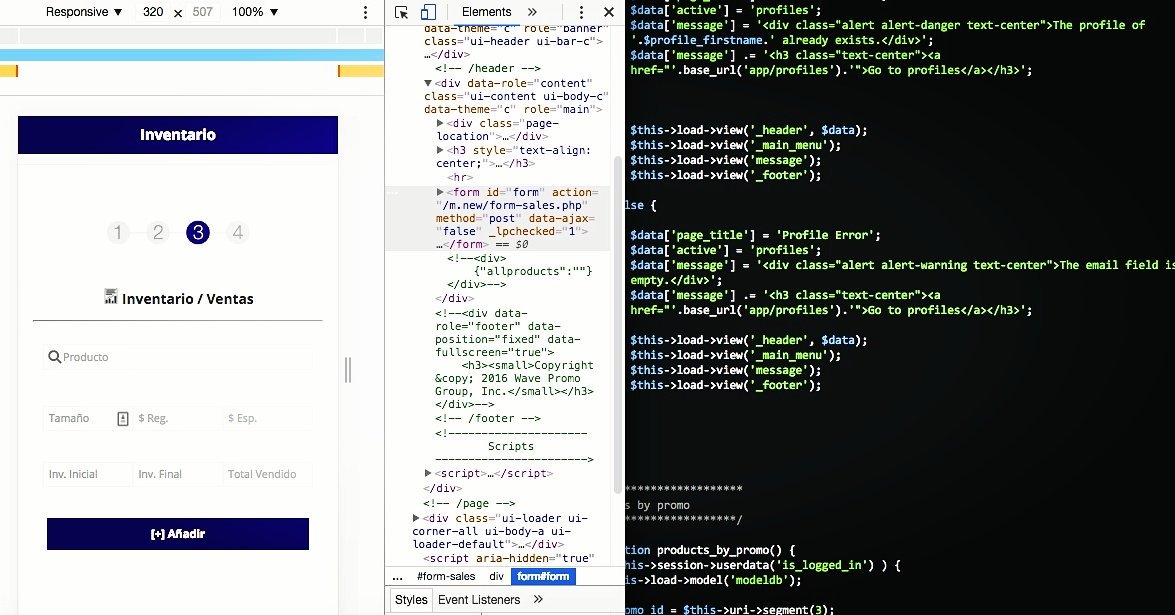This screenshot has width=1175, height=615.
Task: Switch to the Styles tab
Action: point(411,600)
